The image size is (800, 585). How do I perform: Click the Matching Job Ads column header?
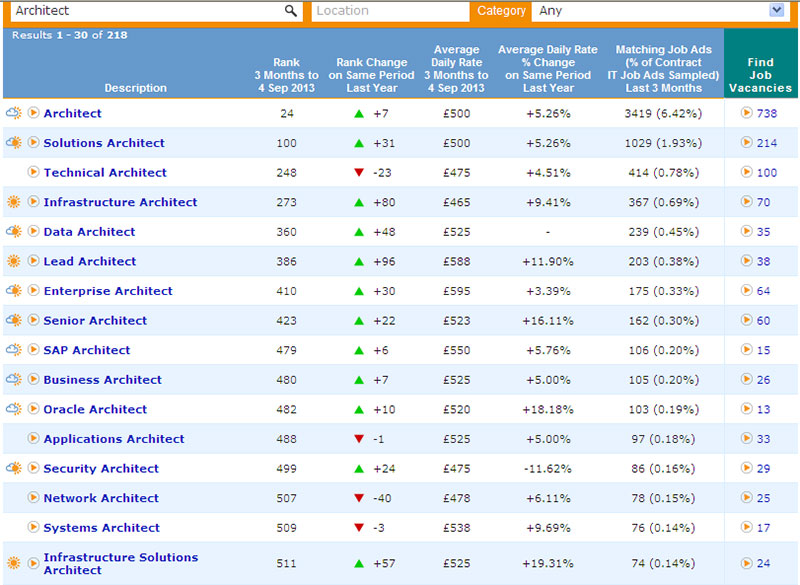[663, 68]
